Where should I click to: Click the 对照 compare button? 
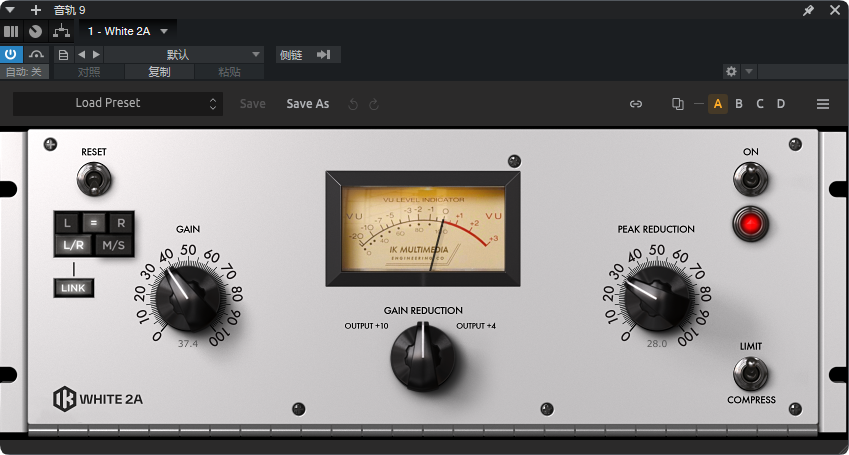point(89,72)
